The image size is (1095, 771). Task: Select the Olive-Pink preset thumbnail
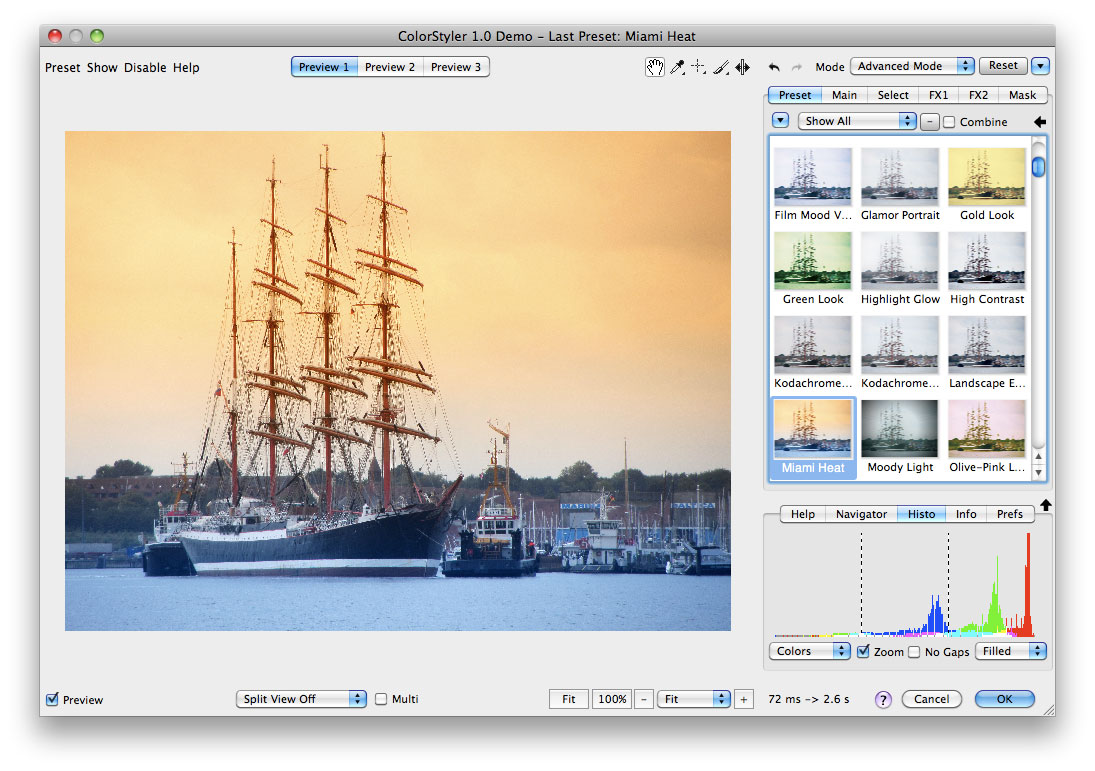[987, 429]
